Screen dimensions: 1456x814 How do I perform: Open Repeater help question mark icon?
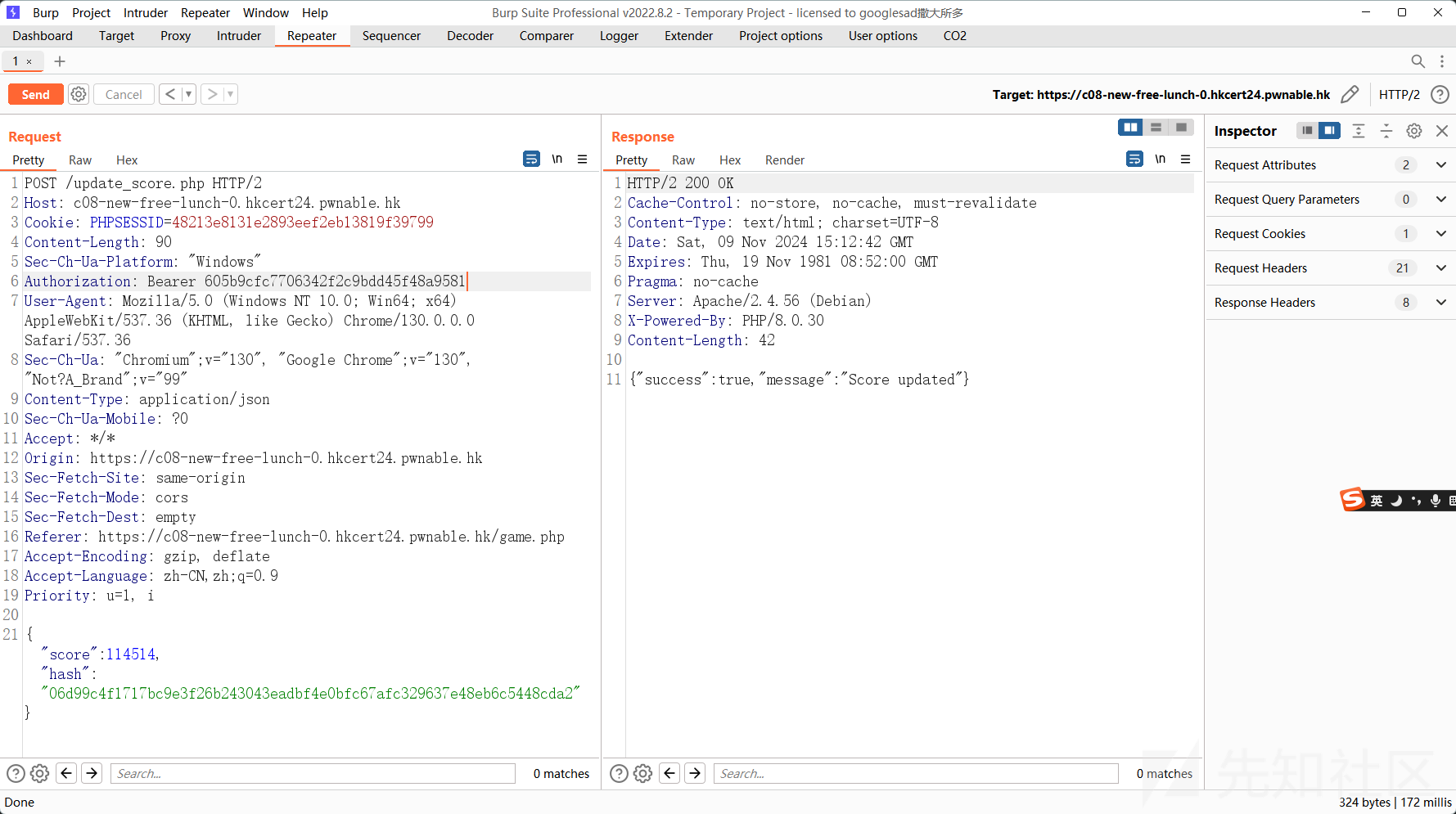1440,95
